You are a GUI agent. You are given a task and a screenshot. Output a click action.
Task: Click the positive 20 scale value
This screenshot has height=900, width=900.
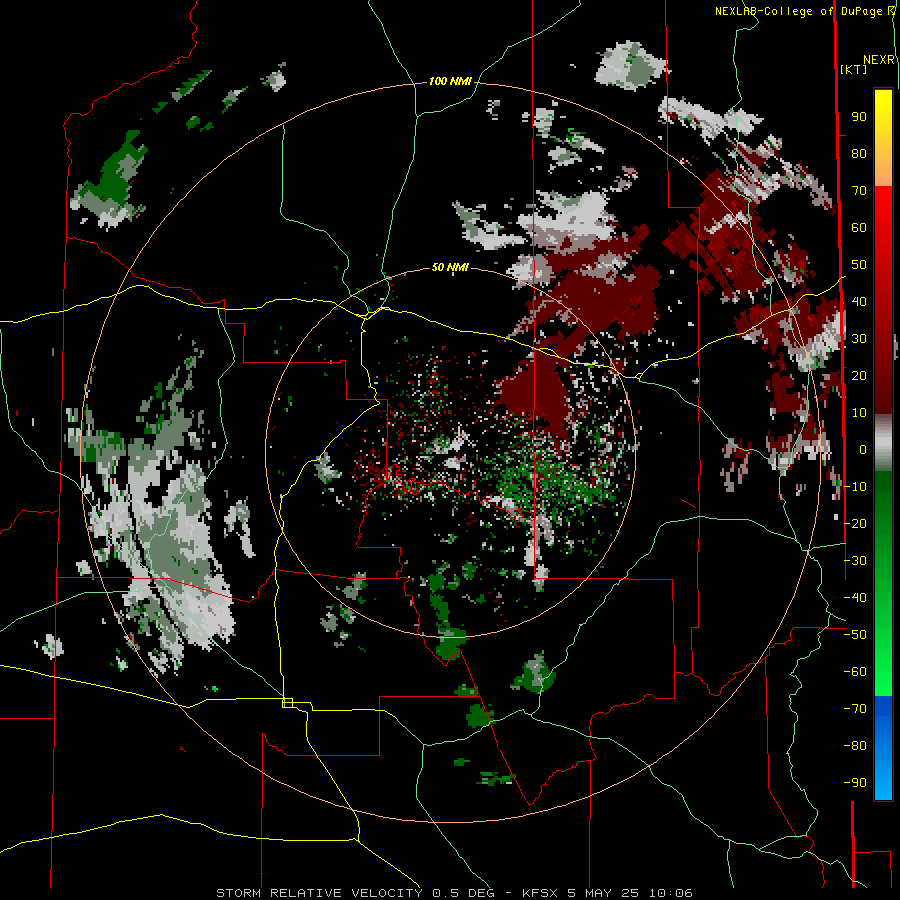859,375
